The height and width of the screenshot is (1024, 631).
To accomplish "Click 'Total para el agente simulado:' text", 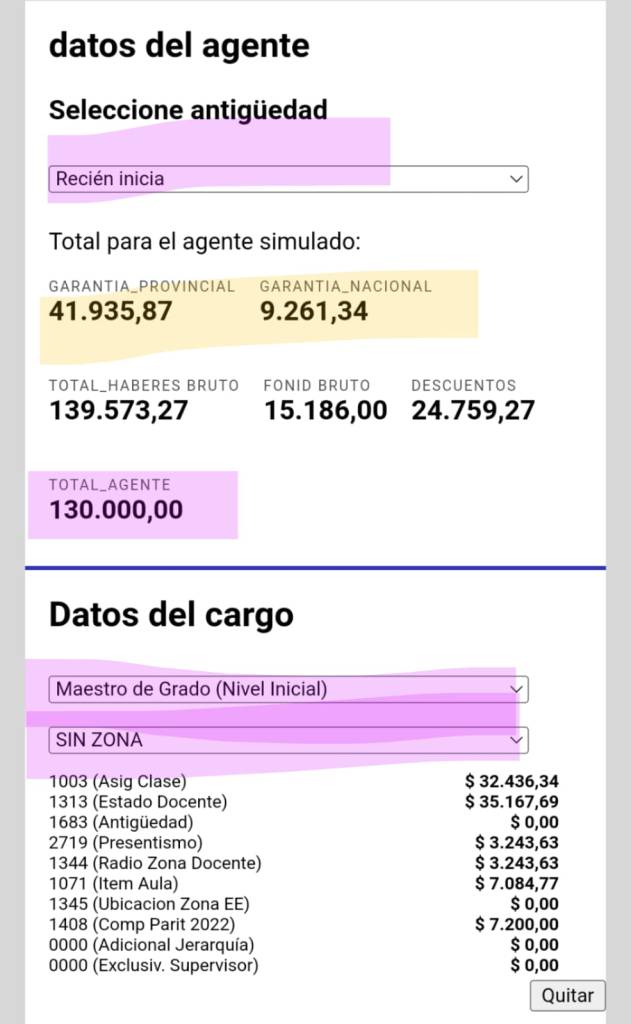I will tap(204, 241).
